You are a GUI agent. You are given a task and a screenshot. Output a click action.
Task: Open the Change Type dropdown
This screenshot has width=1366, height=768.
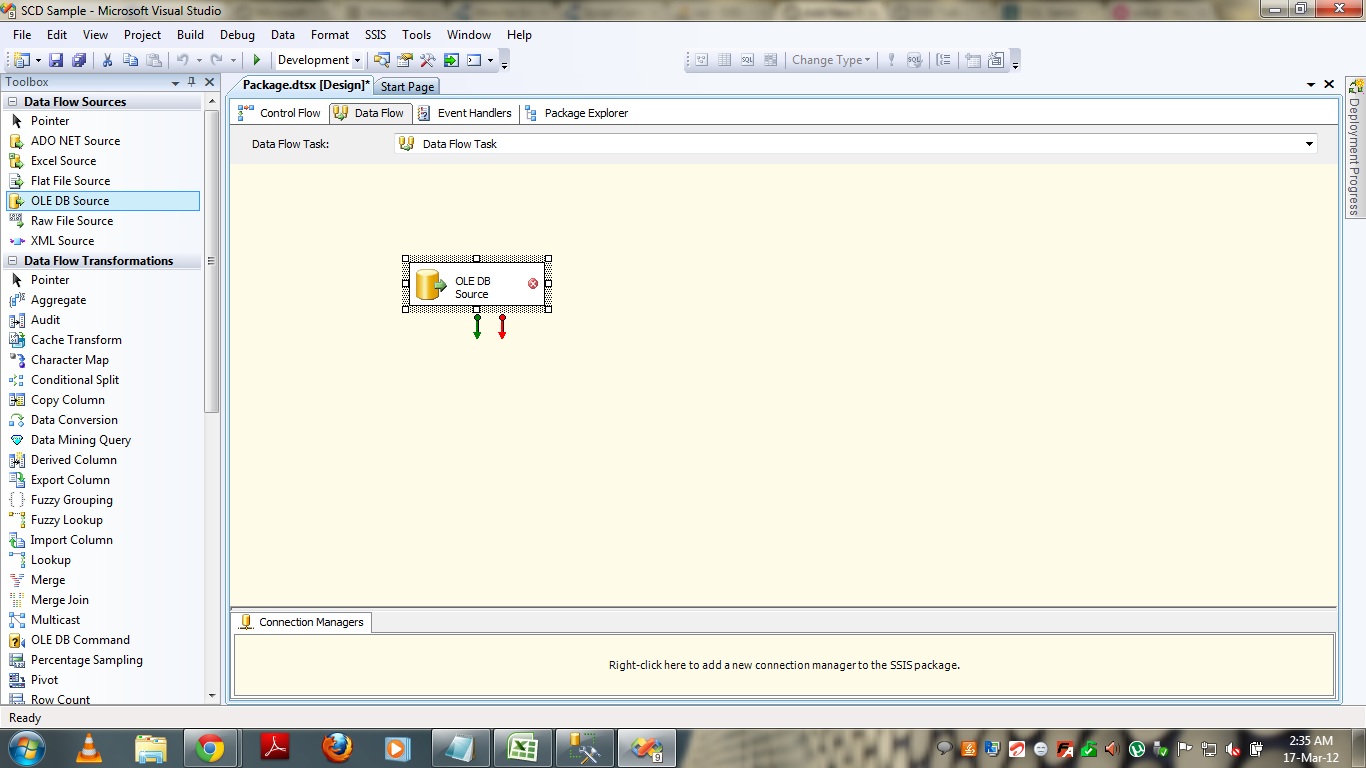click(830, 59)
